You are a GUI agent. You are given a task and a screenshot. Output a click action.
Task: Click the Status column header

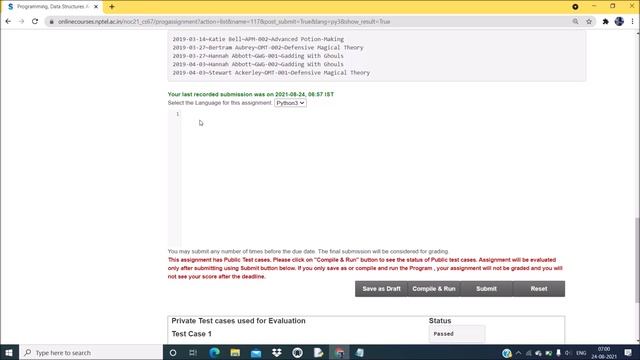coord(440,321)
